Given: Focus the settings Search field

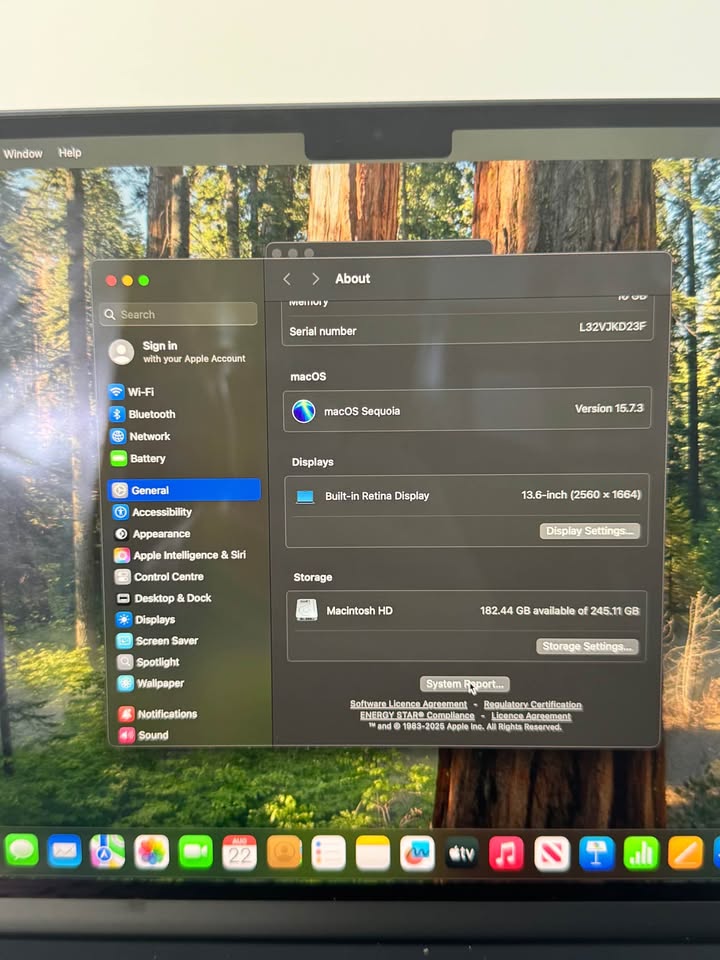Looking at the screenshot, I should 178,314.
